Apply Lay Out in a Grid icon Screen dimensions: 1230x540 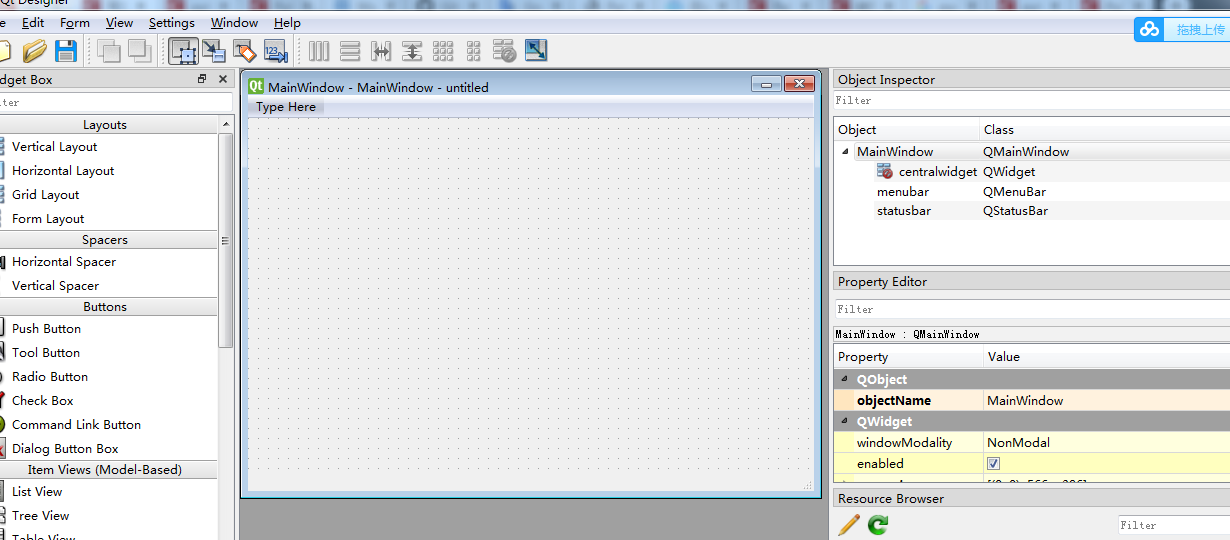pyautogui.click(x=443, y=51)
